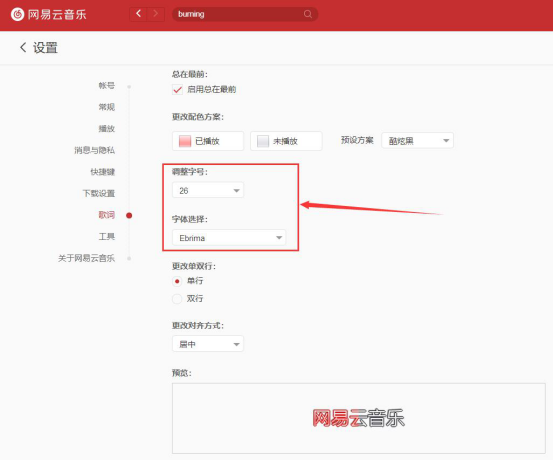Pick the red 已播放 color swatch

click(185, 141)
